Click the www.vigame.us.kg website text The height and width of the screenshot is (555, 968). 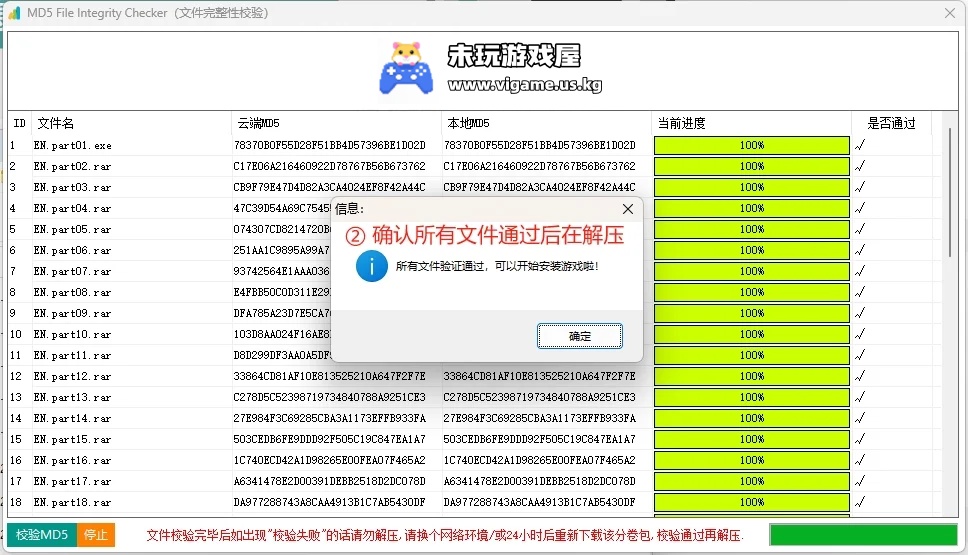[x=525, y=85]
